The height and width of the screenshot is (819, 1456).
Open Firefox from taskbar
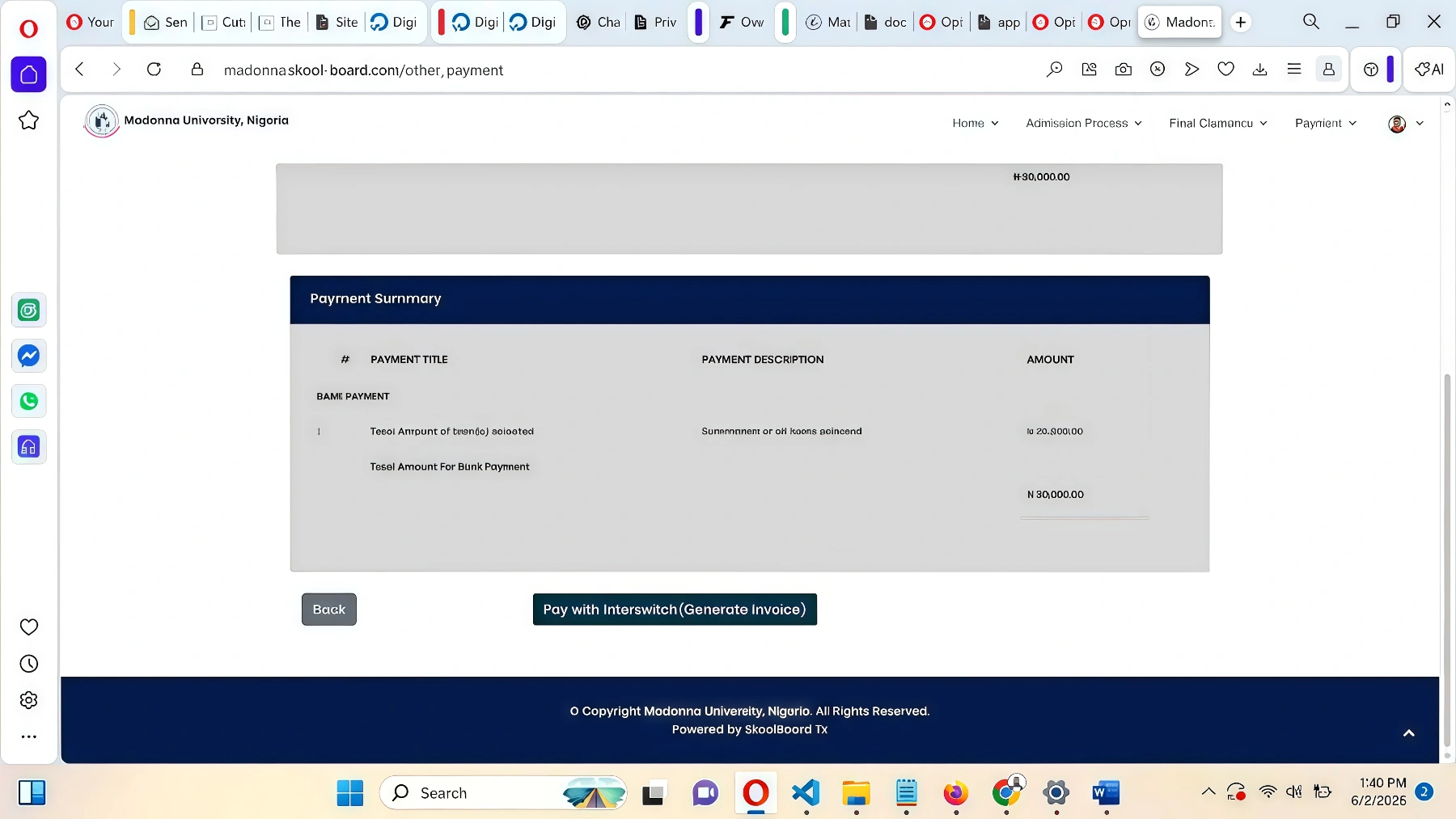click(x=956, y=793)
